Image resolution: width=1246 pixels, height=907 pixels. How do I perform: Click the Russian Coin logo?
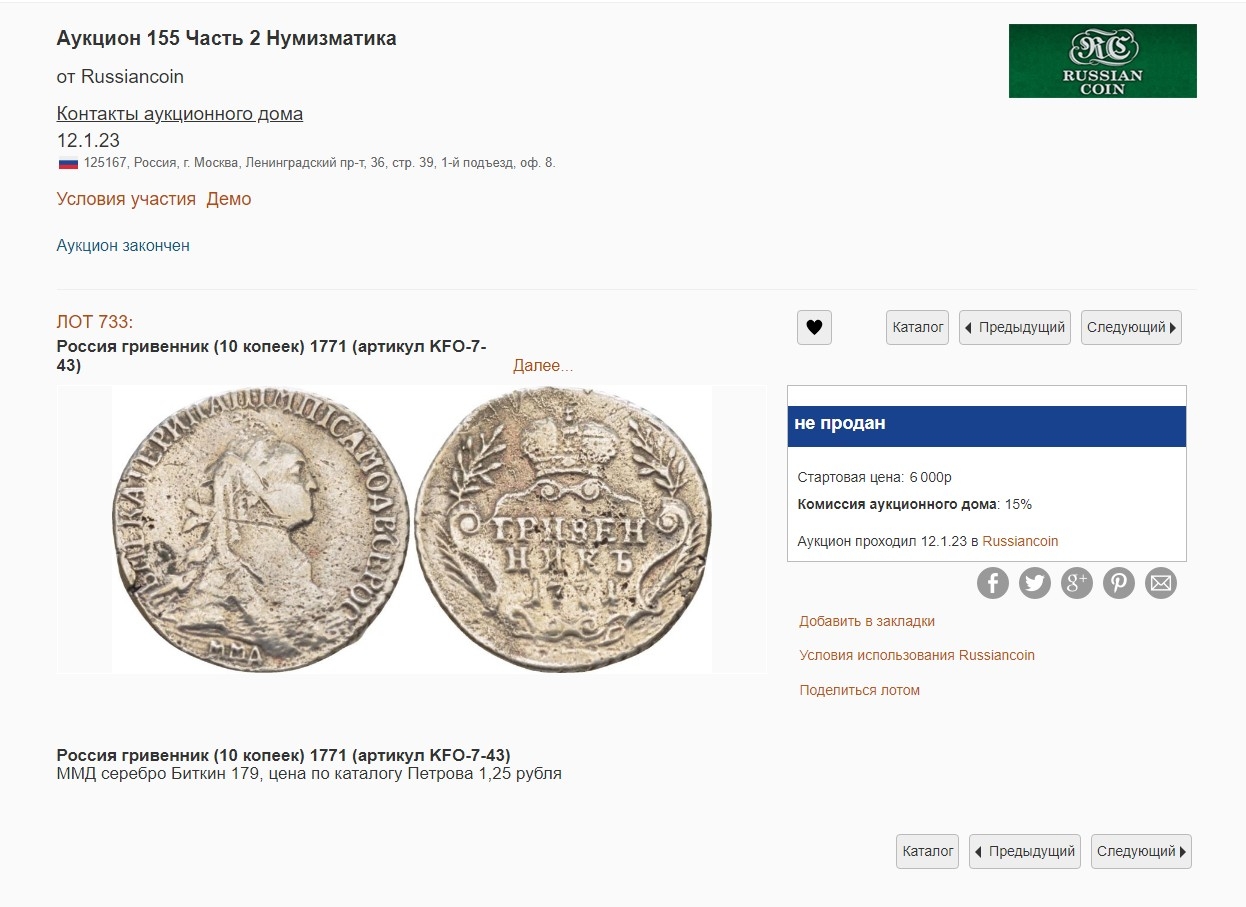click(1102, 61)
